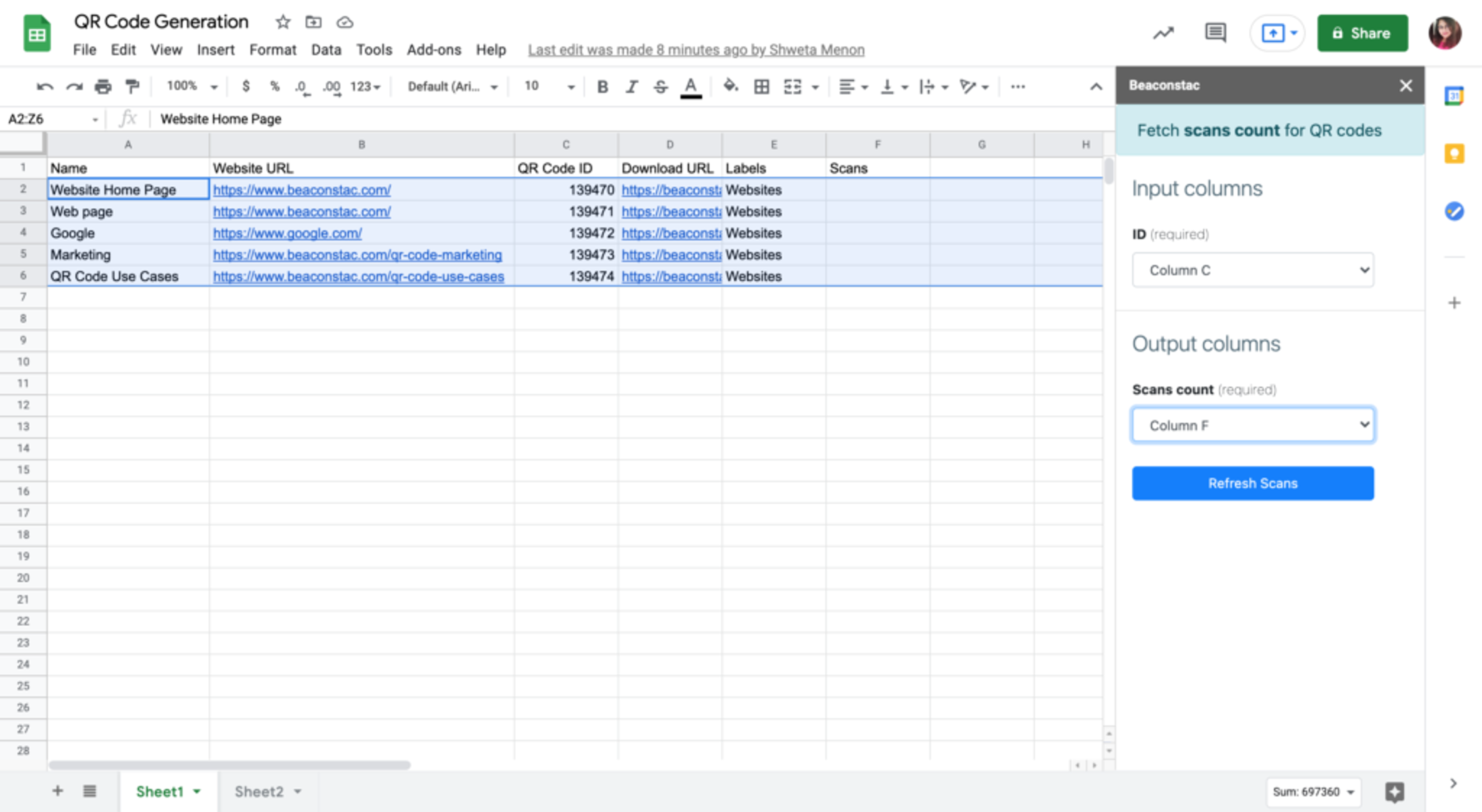Open the Borders tool
Screen dimensions: 1482x812
click(x=762, y=87)
